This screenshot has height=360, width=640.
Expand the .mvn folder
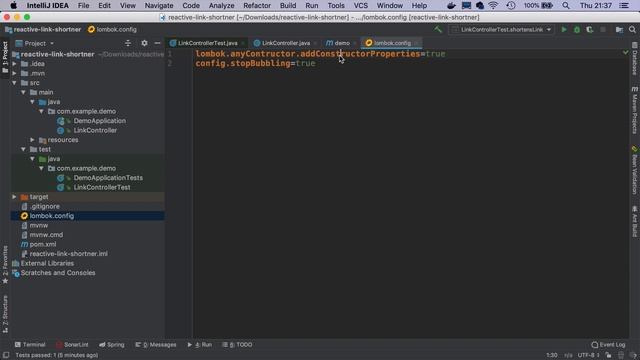(x=15, y=73)
